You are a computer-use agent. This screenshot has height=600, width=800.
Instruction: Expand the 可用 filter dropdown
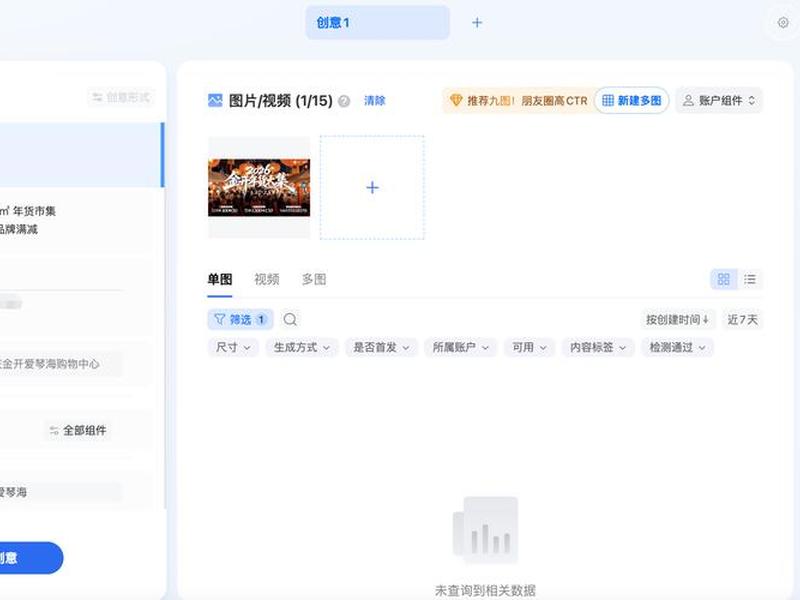(529, 347)
